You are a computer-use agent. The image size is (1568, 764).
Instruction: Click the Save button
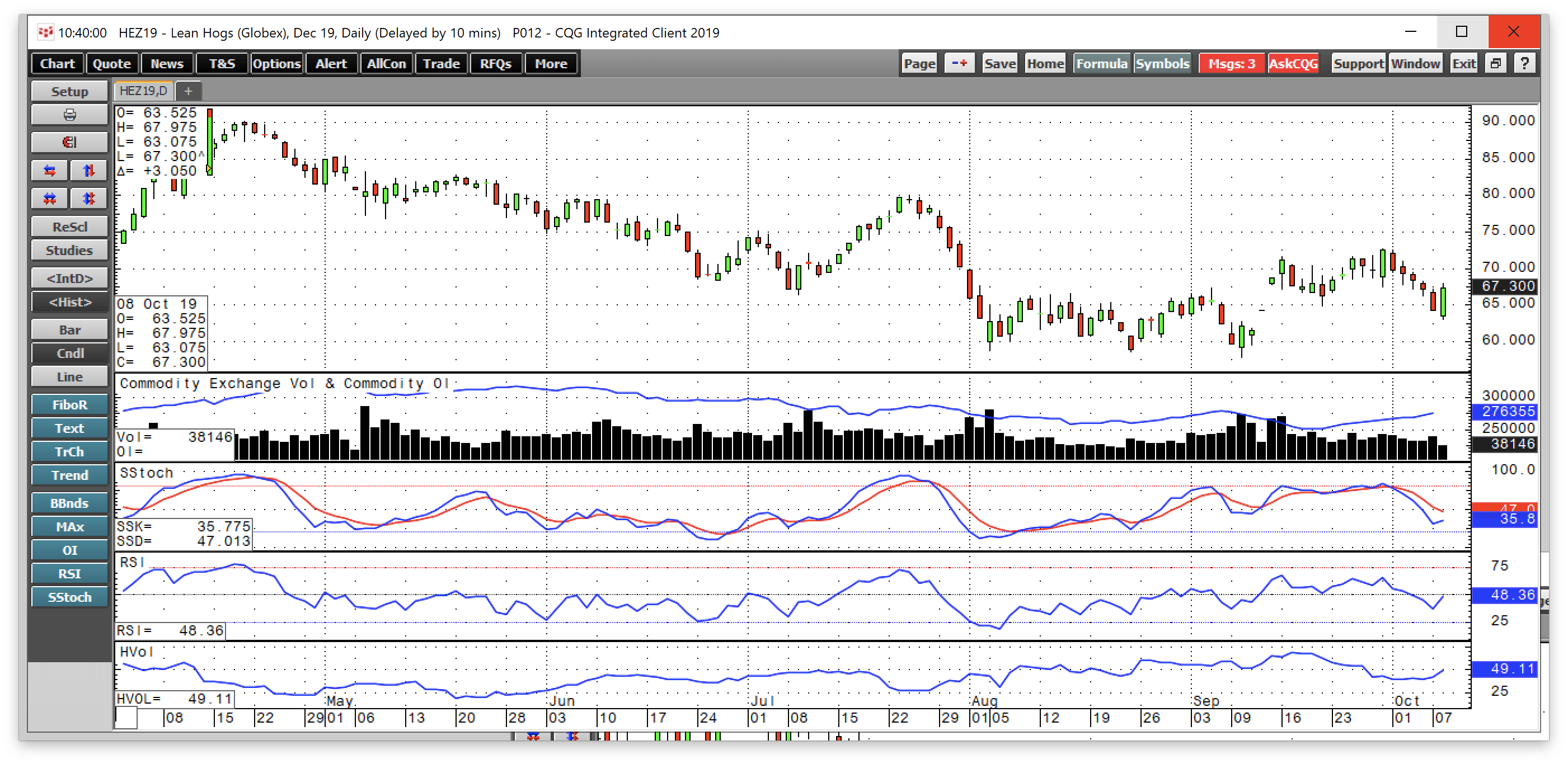pos(1000,63)
